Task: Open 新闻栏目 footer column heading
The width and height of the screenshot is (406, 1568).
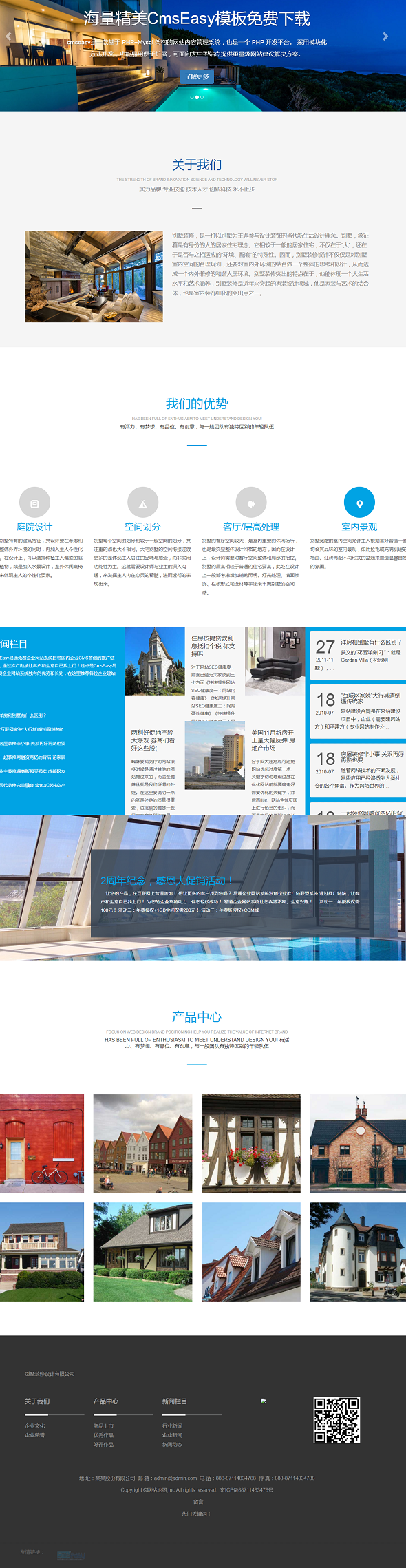Action: [175, 1401]
